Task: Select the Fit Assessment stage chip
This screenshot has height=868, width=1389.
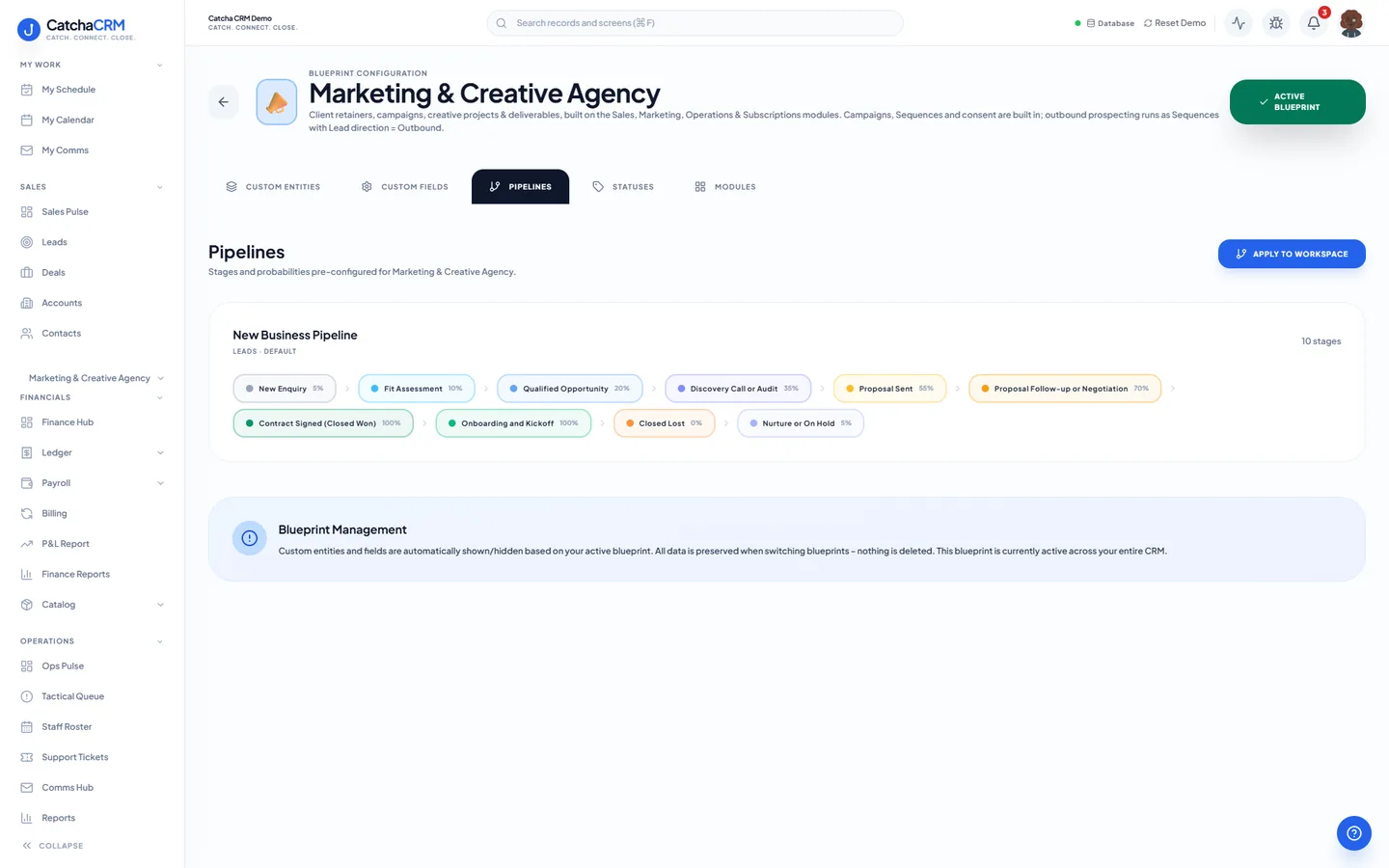Action: coord(417,389)
